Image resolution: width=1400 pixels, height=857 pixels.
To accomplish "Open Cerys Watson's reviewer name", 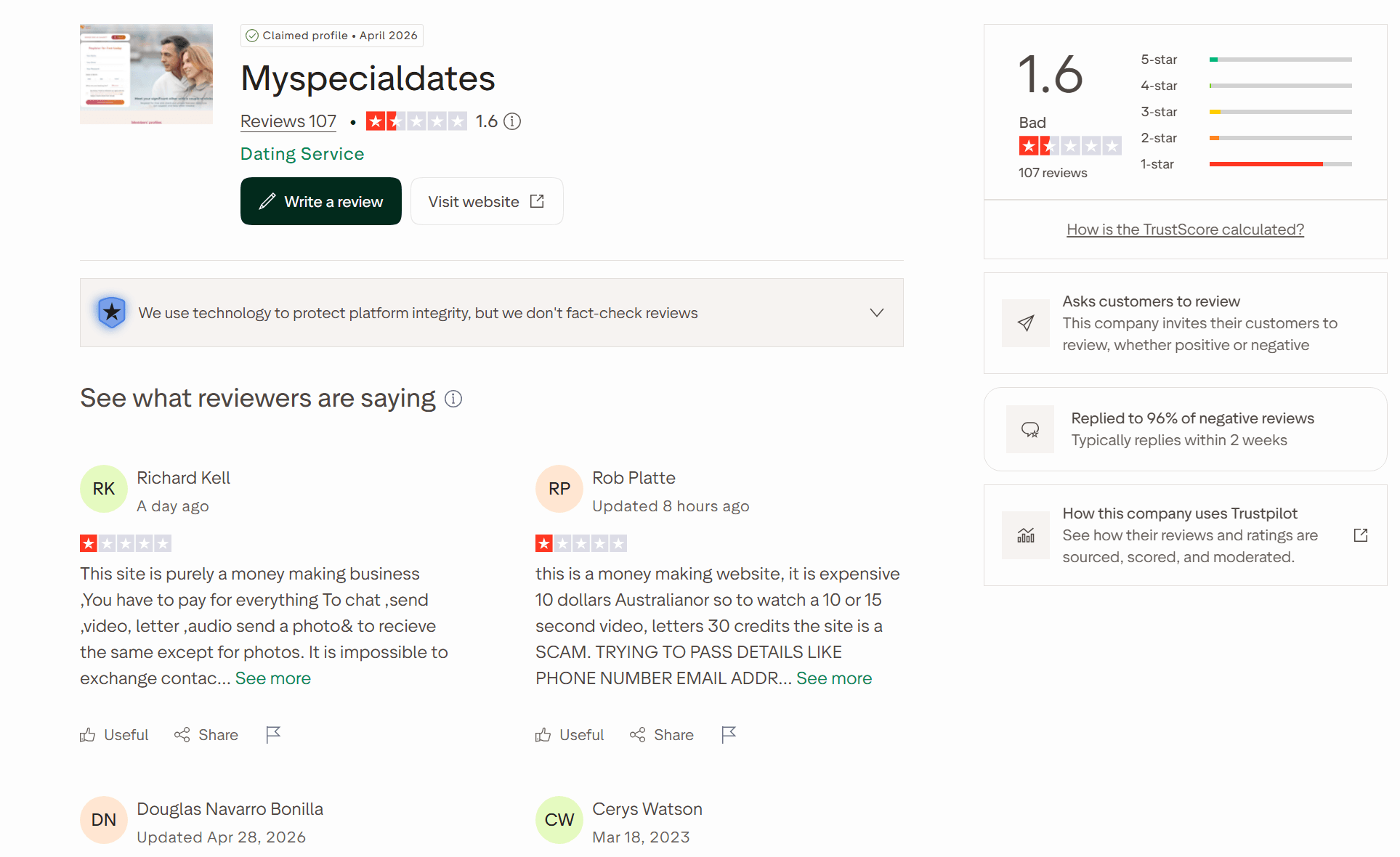I will 647,809.
